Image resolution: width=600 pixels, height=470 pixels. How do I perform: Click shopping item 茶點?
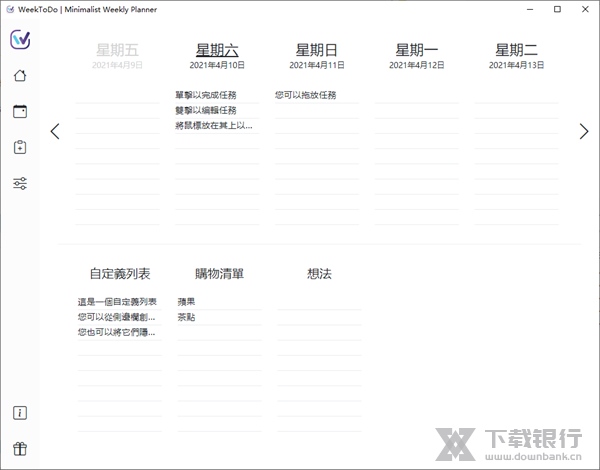tap(186, 317)
